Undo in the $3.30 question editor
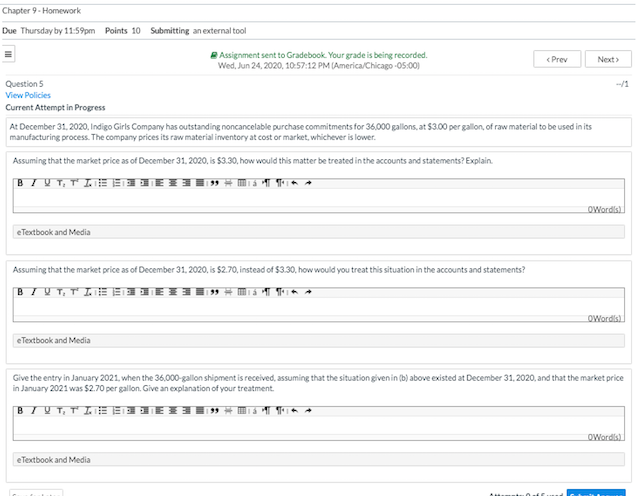636x496 pixels. [294, 183]
